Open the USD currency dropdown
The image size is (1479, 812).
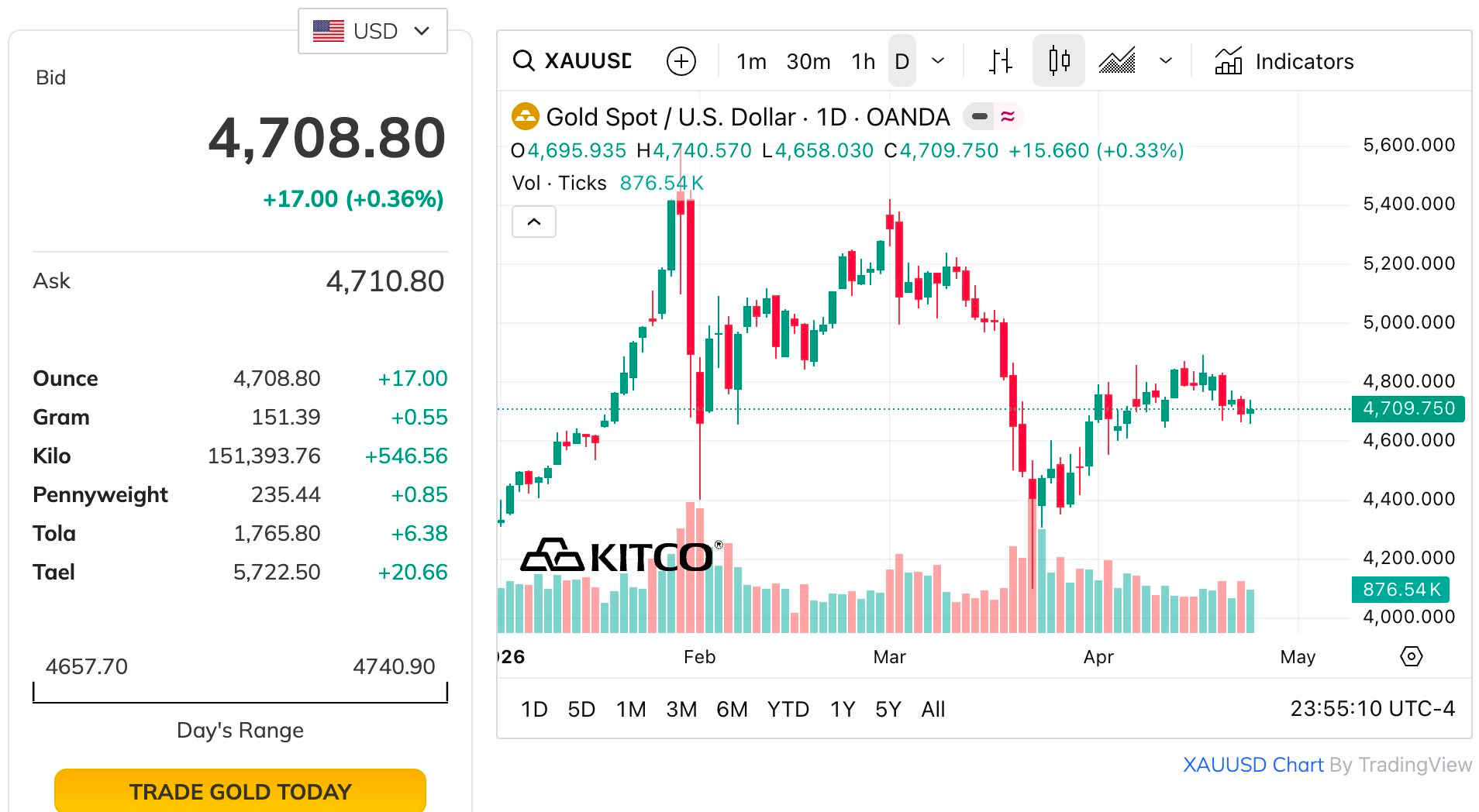[372, 31]
